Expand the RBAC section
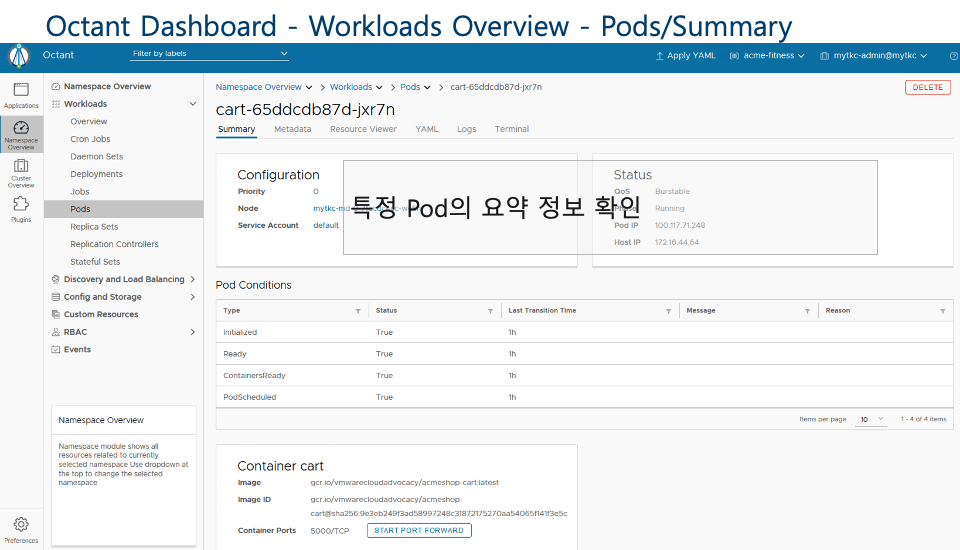This screenshot has height=550, width=960. [x=193, y=332]
